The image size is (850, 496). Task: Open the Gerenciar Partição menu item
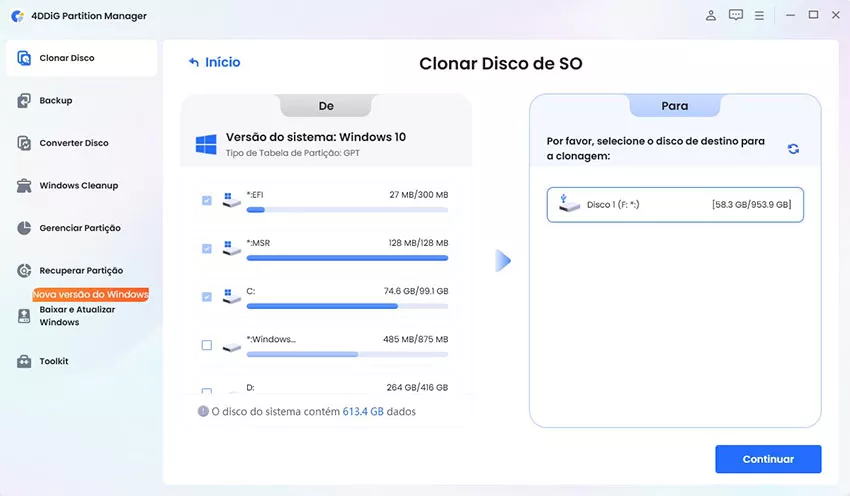tap(81, 228)
